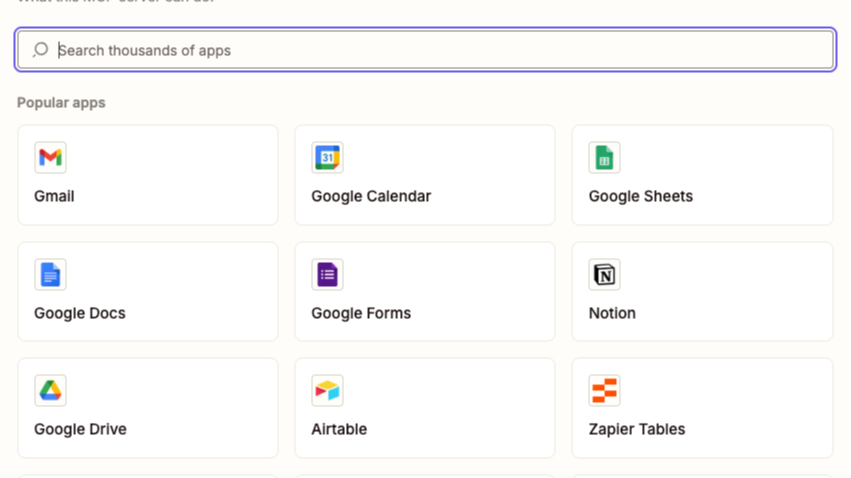Click the Zapier Tables app icon

604,390
